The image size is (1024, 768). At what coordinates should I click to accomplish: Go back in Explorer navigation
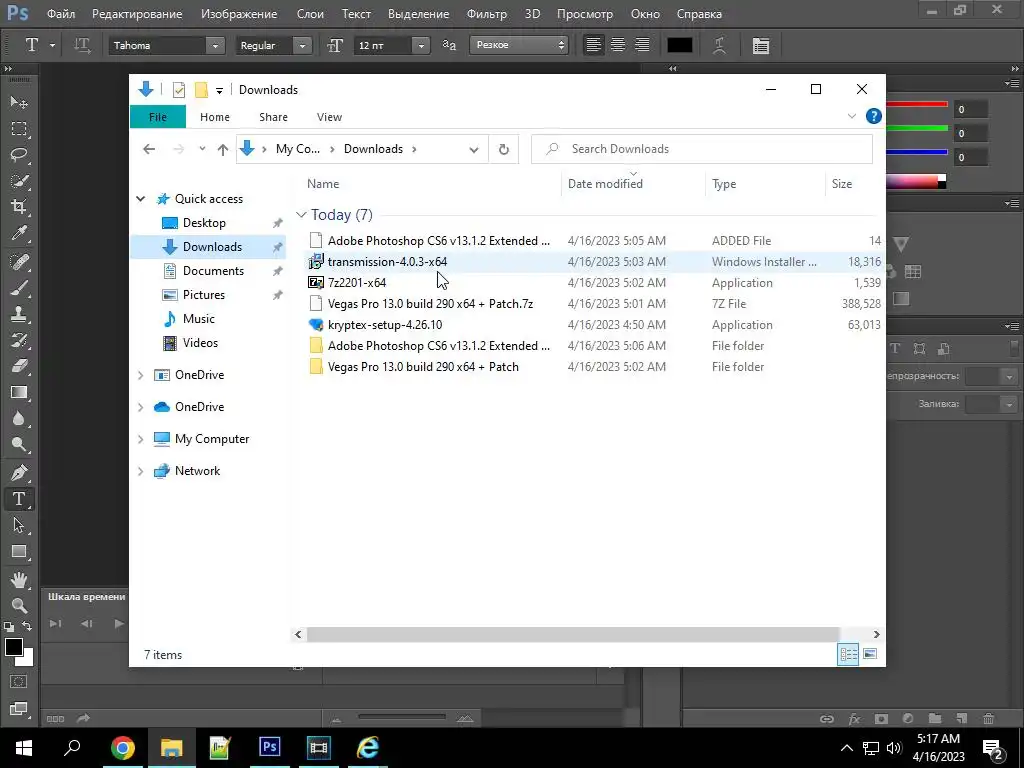(149, 150)
